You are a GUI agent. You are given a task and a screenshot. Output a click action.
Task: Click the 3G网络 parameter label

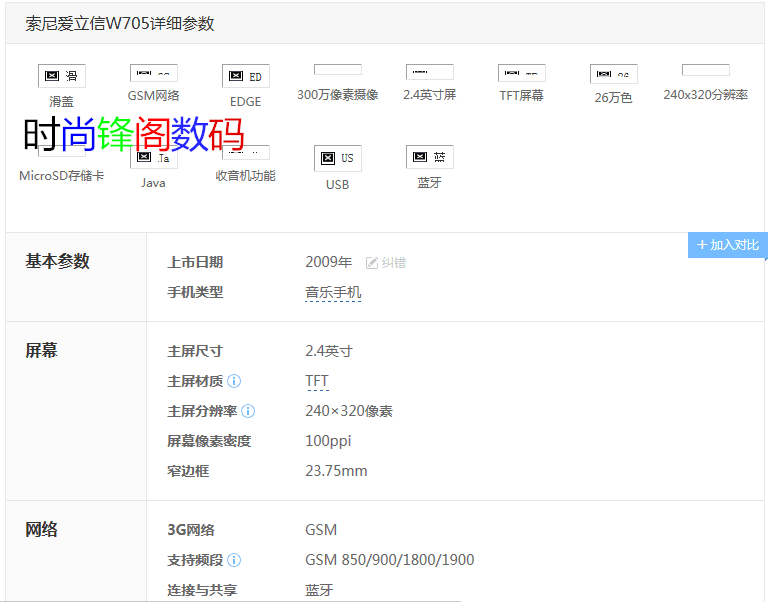tap(191, 530)
